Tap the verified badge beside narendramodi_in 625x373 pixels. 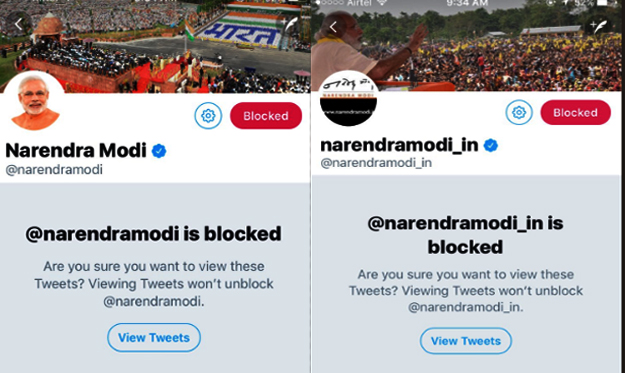[491, 145]
